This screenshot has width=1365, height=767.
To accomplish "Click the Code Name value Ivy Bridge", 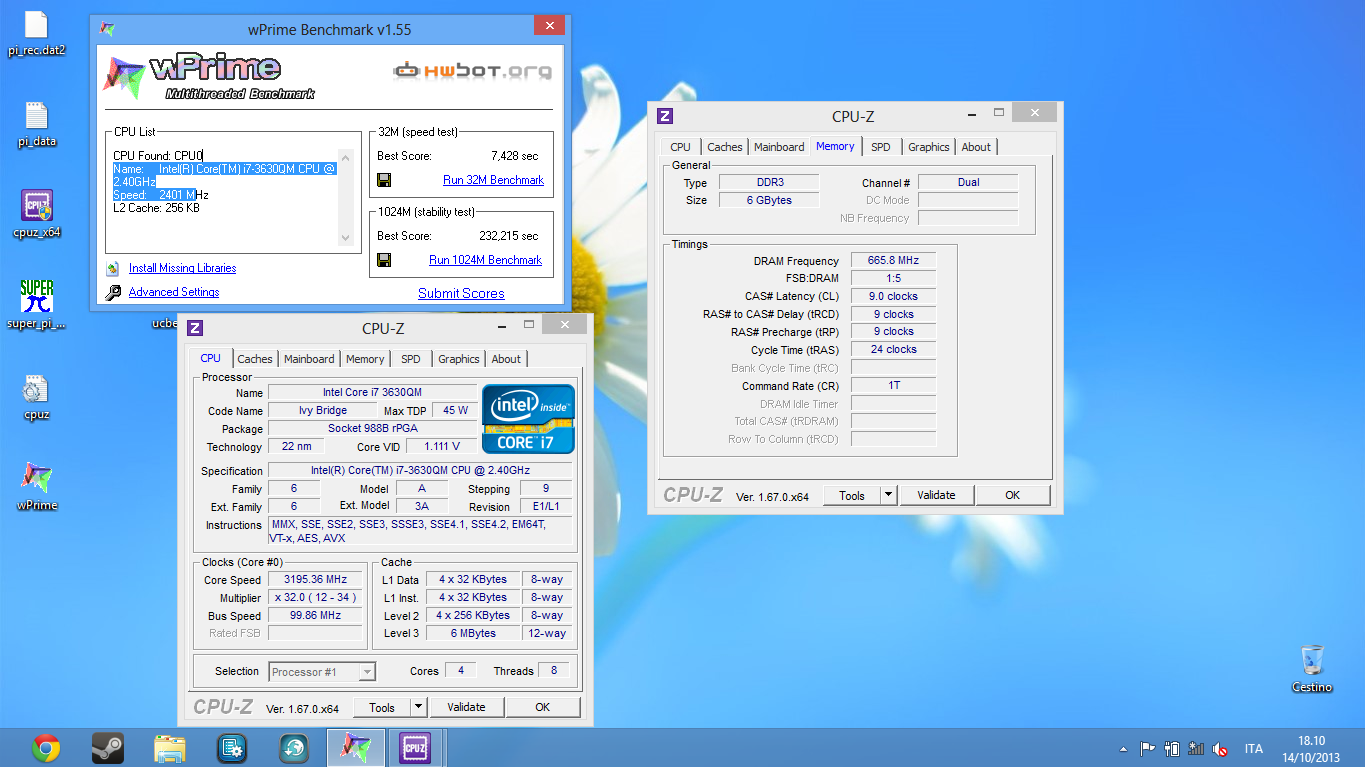I will (x=323, y=411).
